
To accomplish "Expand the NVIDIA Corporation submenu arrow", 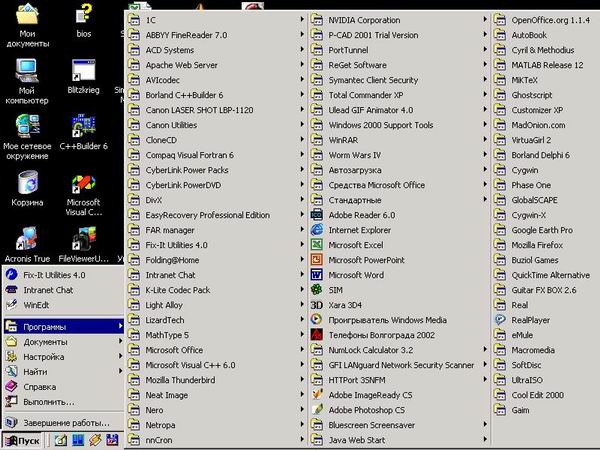I will (x=485, y=20).
